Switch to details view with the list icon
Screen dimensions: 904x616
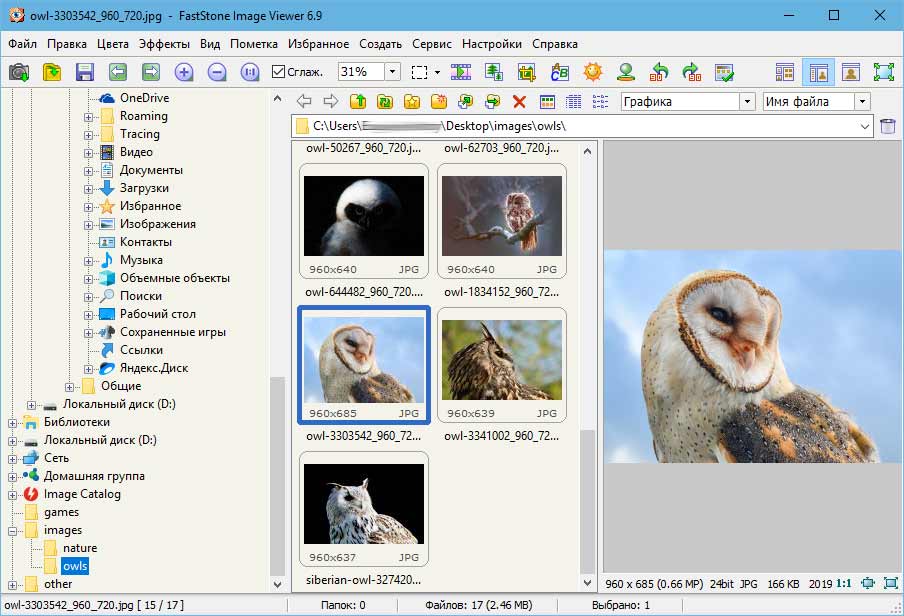(571, 101)
